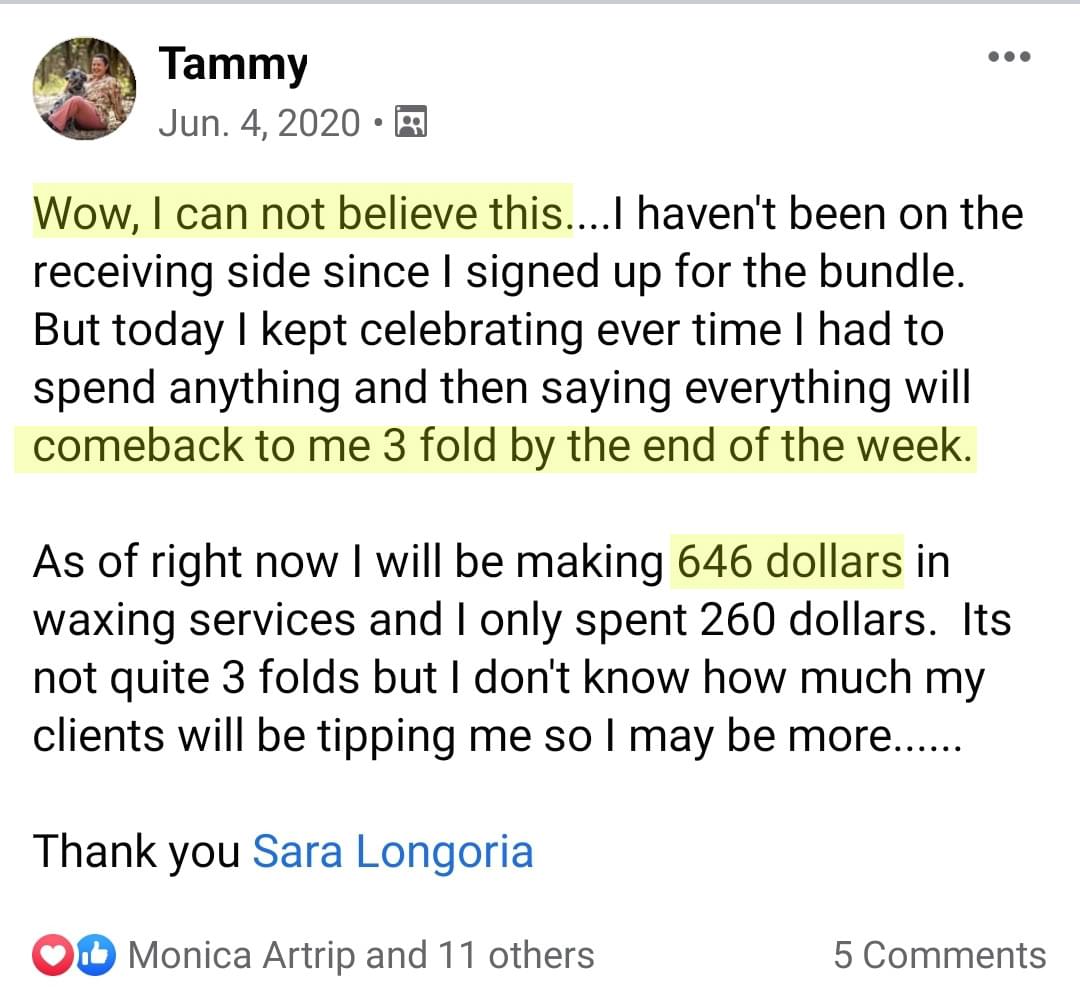View the 5 Comments section
Screen dimensions: 1080x1004
click(939, 955)
